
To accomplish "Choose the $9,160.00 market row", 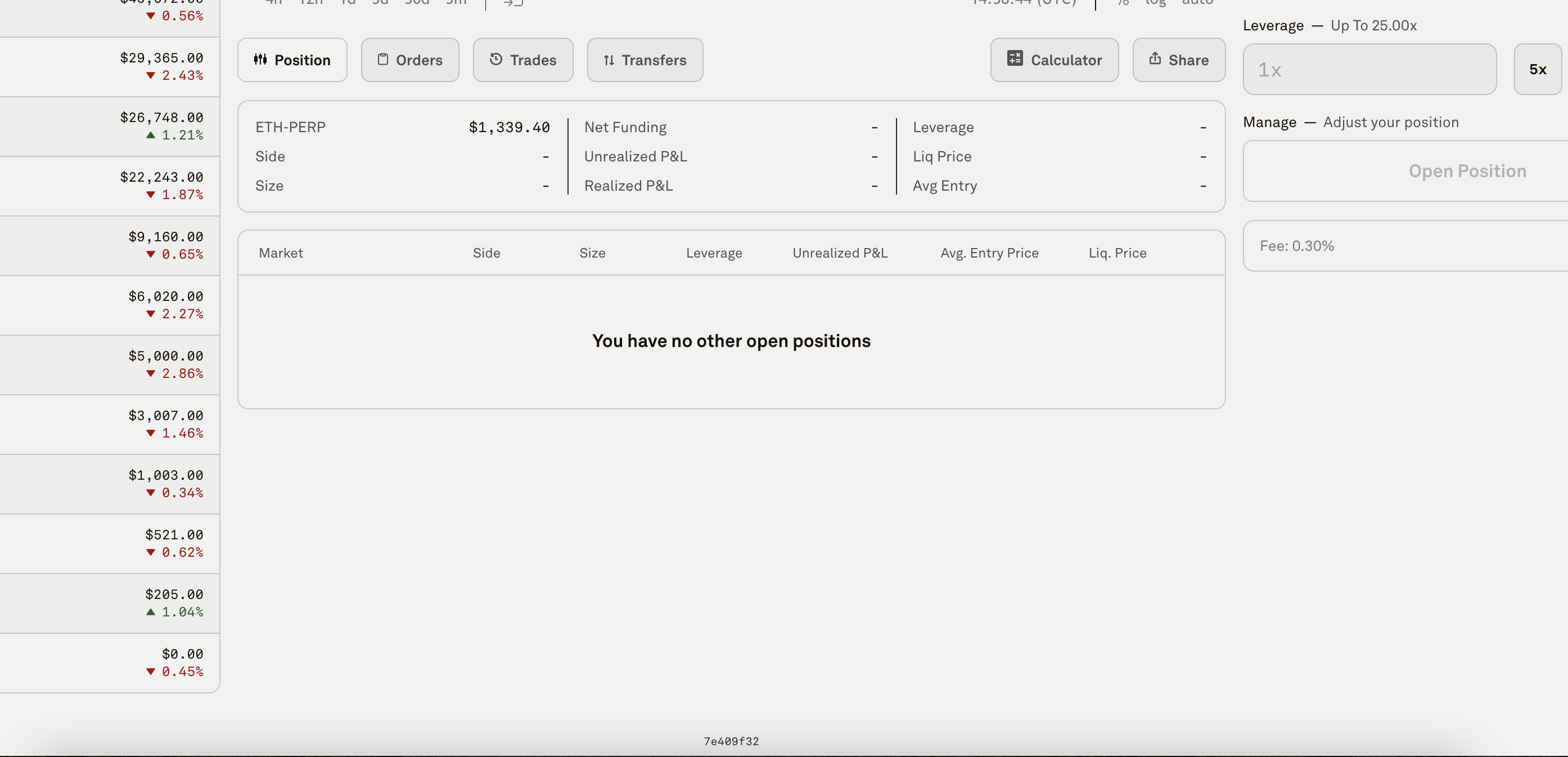I will [x=110, y=246].
